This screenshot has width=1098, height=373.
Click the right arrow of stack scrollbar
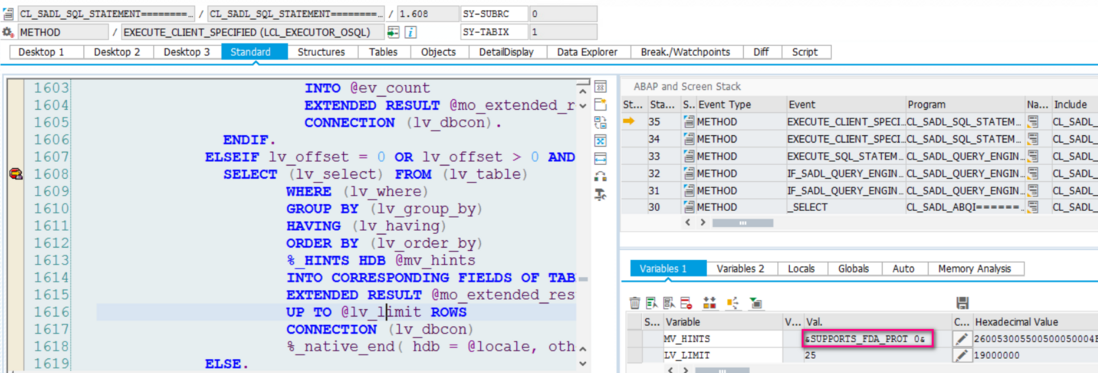tap(702, 223)
